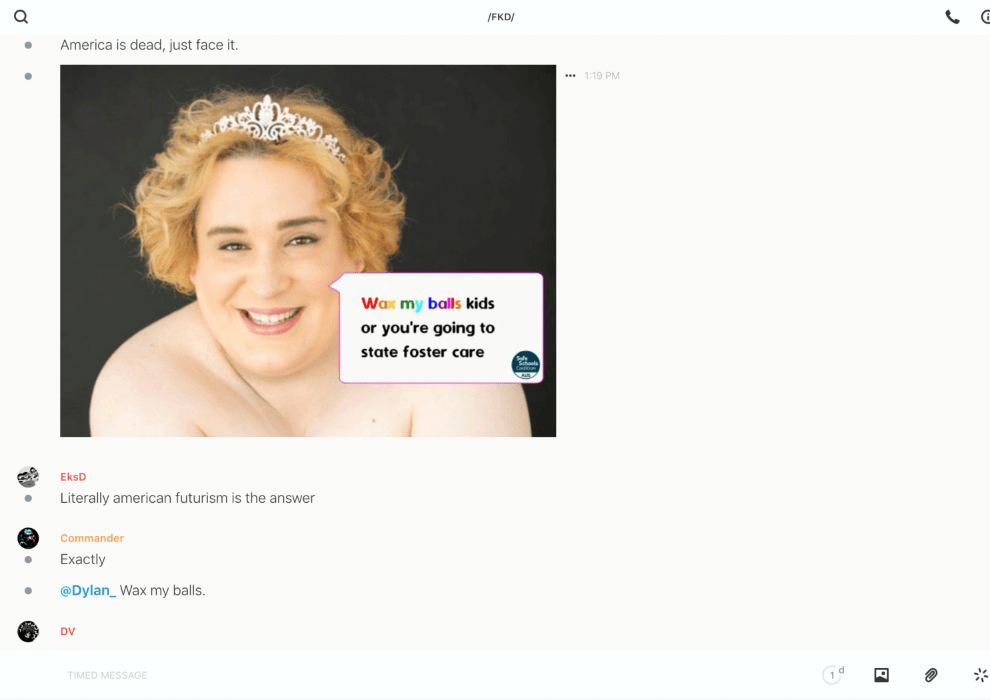This screenshot has width=990, height=700.
Task: Click the 1:19 PM message timestamp
Action: (602, 76)
